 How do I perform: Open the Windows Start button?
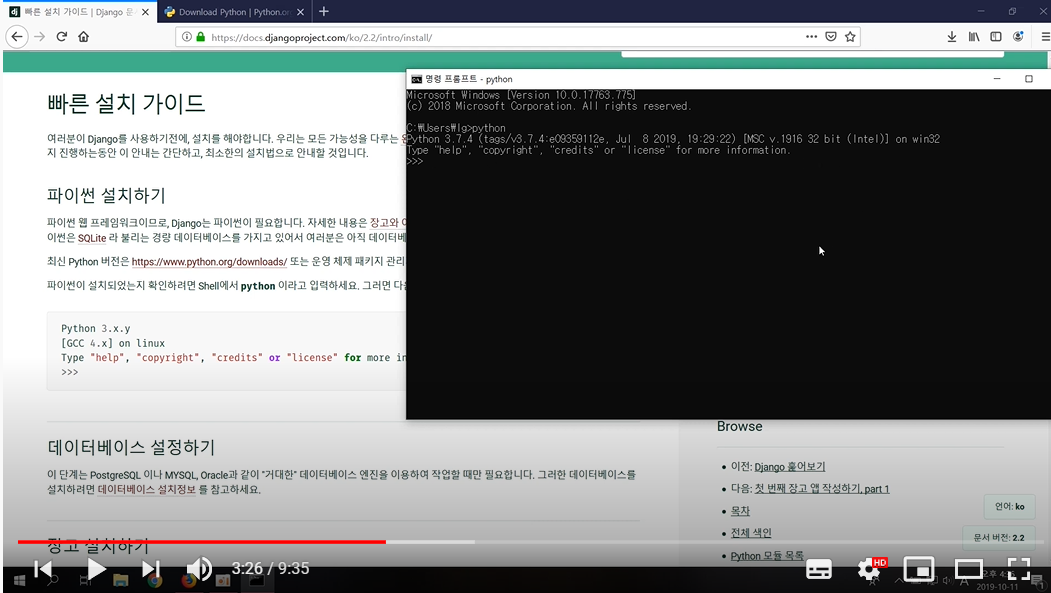19,580
